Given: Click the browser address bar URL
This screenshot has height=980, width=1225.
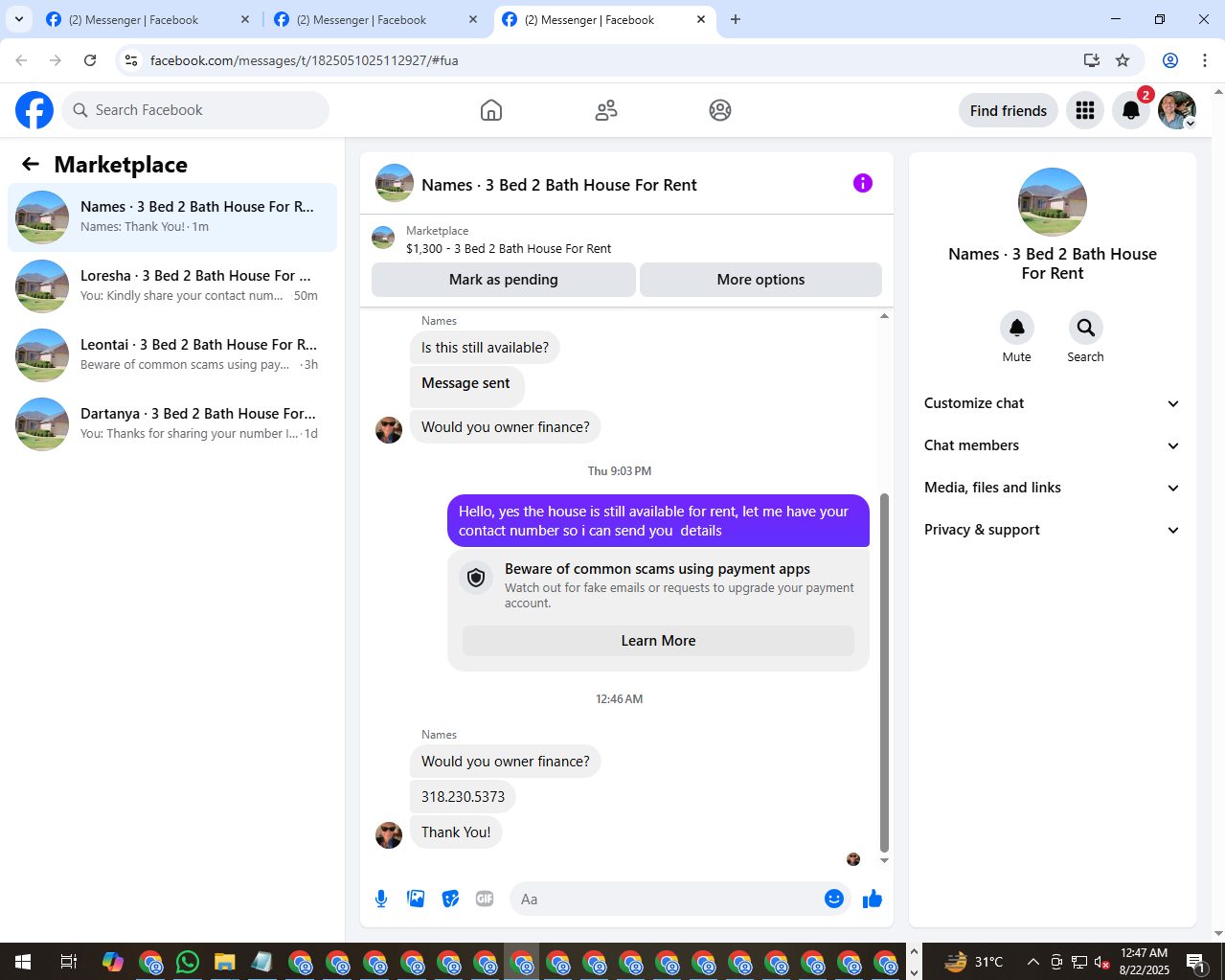Looking at the screenshot, I should tap(305, 60).
